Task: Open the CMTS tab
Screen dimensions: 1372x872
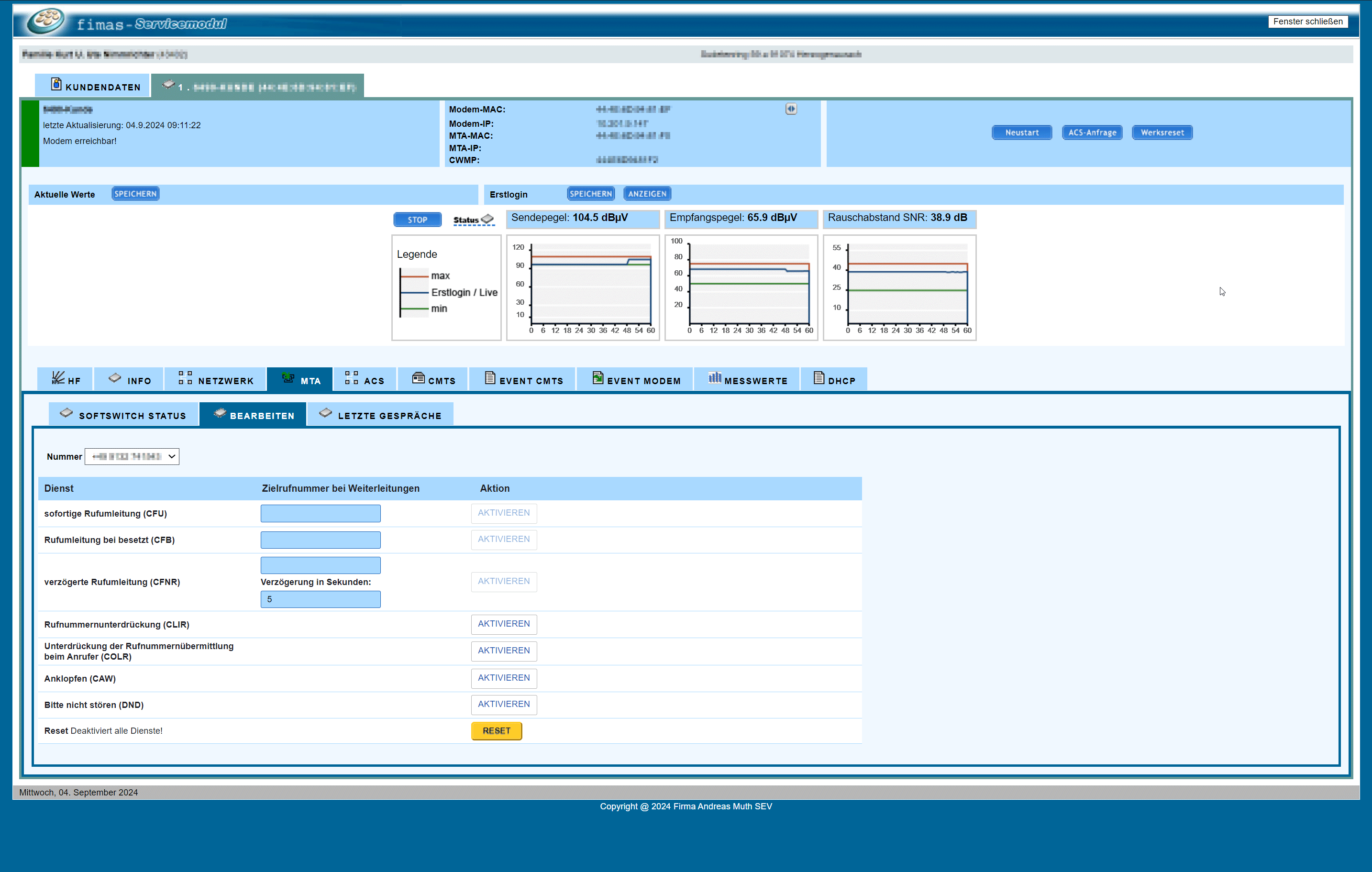Action: tap(433, 380)
